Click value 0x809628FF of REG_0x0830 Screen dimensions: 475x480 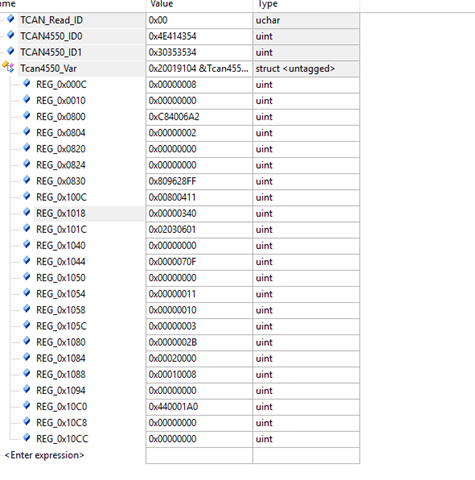click(172, 181)
